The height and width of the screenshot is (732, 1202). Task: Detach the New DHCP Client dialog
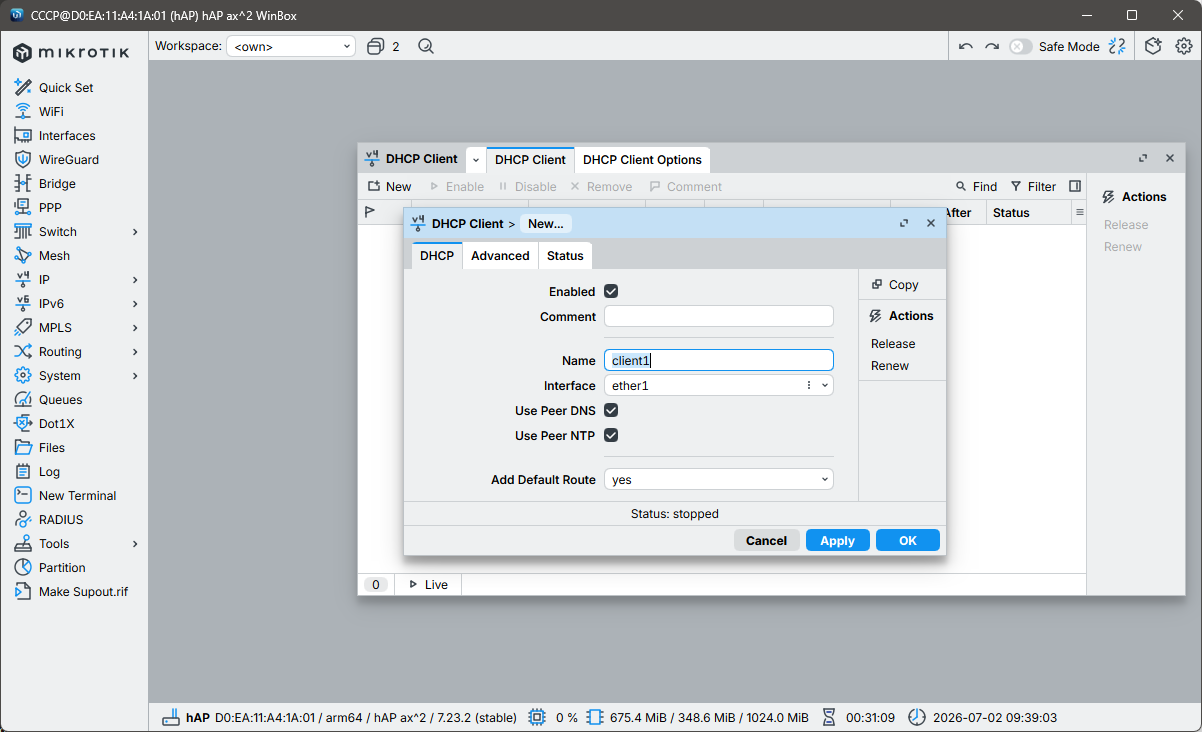tap(904, 223)
